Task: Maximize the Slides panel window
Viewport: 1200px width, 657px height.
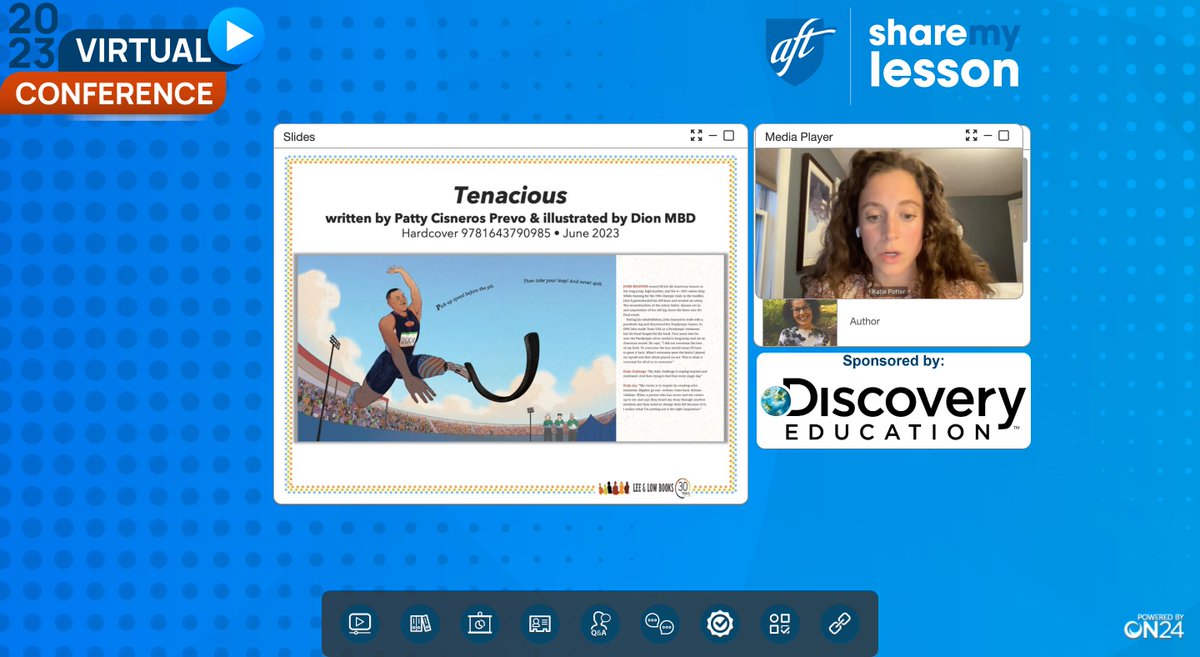Action: (729, 136)
